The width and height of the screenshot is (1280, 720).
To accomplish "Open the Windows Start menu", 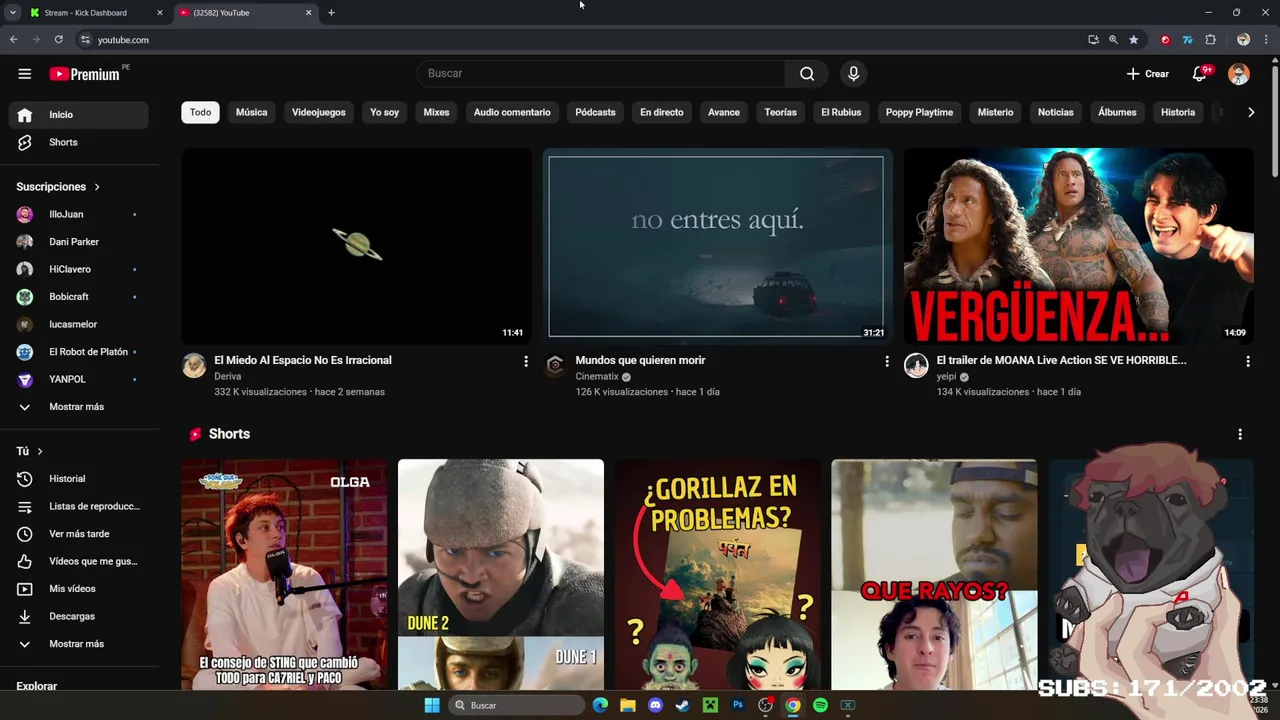I will point(432,705).
